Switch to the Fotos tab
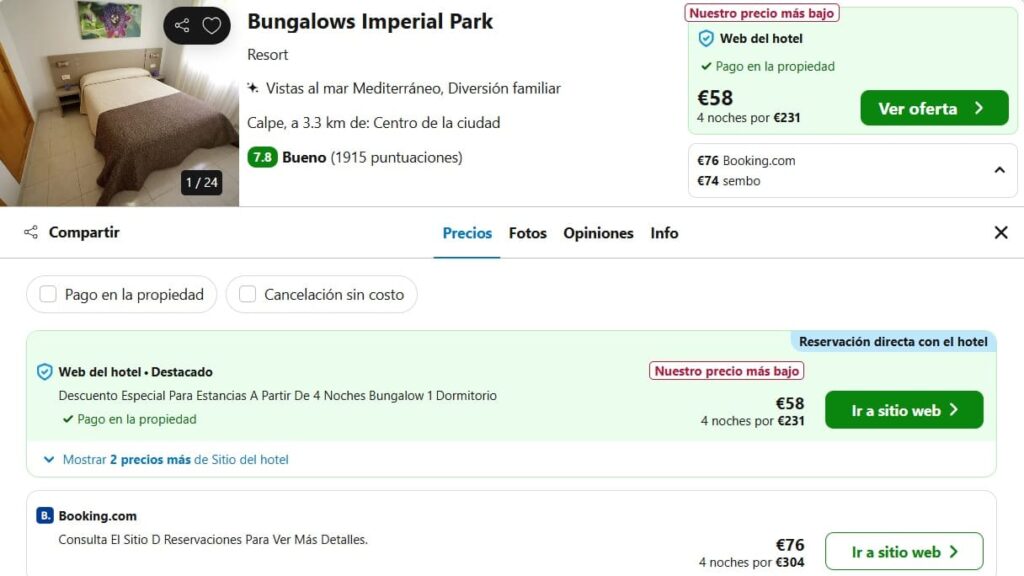 pos(528,233)
